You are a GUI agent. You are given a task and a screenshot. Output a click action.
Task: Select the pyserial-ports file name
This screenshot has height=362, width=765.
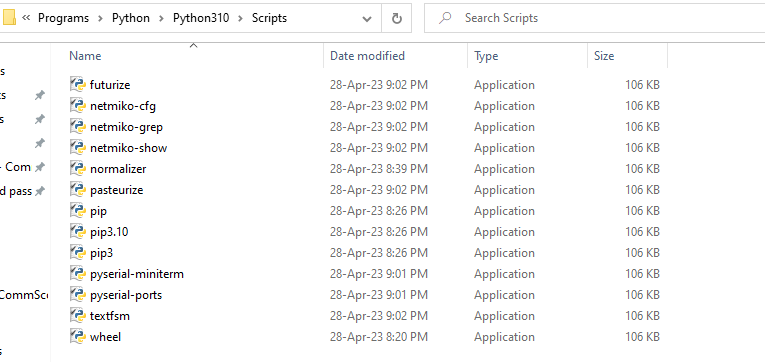point(126,295)
